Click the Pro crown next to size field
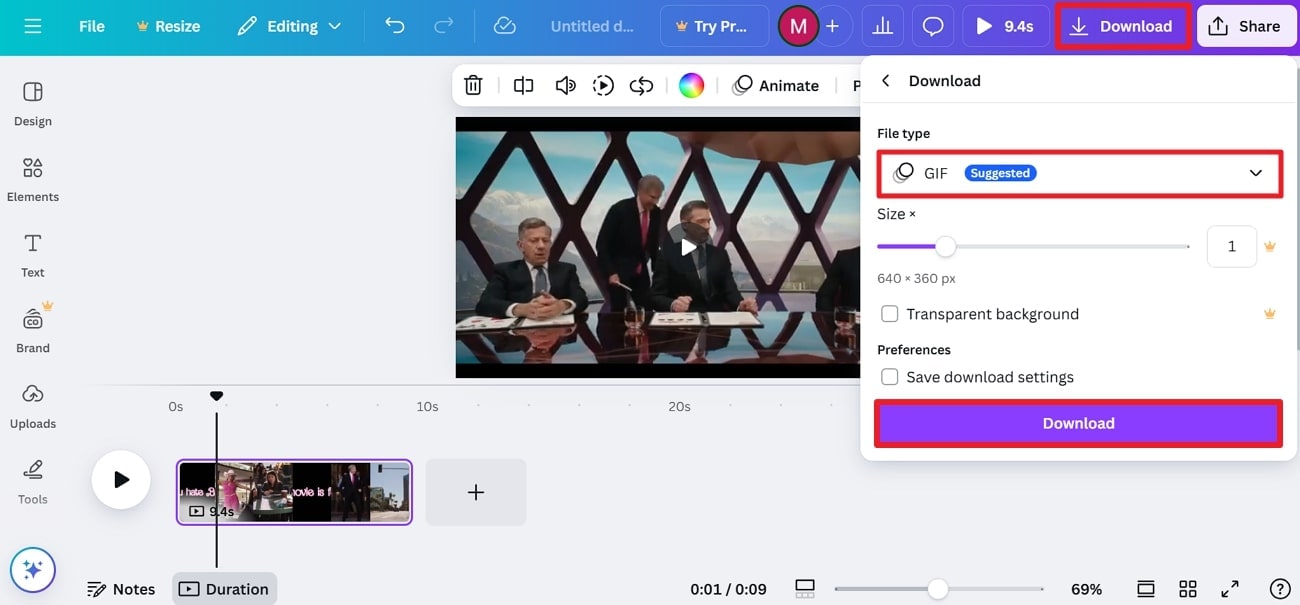This screenshot has height=605, width=1300. 1270,246
